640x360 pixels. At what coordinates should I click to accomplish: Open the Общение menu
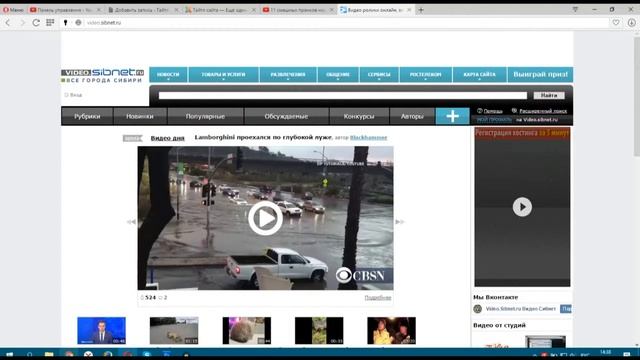click(x=338, y=75)
